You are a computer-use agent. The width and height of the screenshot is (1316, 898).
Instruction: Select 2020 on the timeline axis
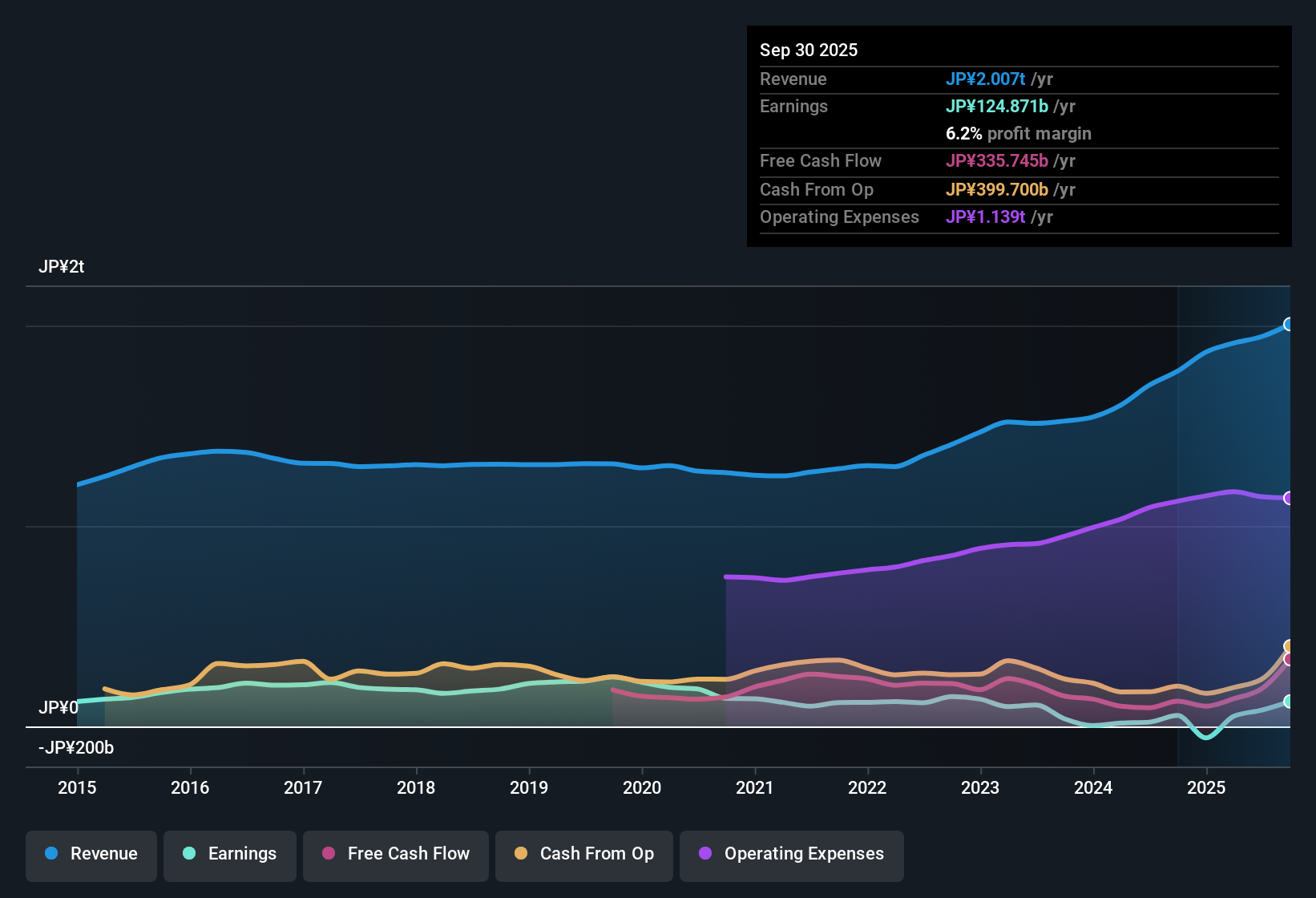pos(642,788)
